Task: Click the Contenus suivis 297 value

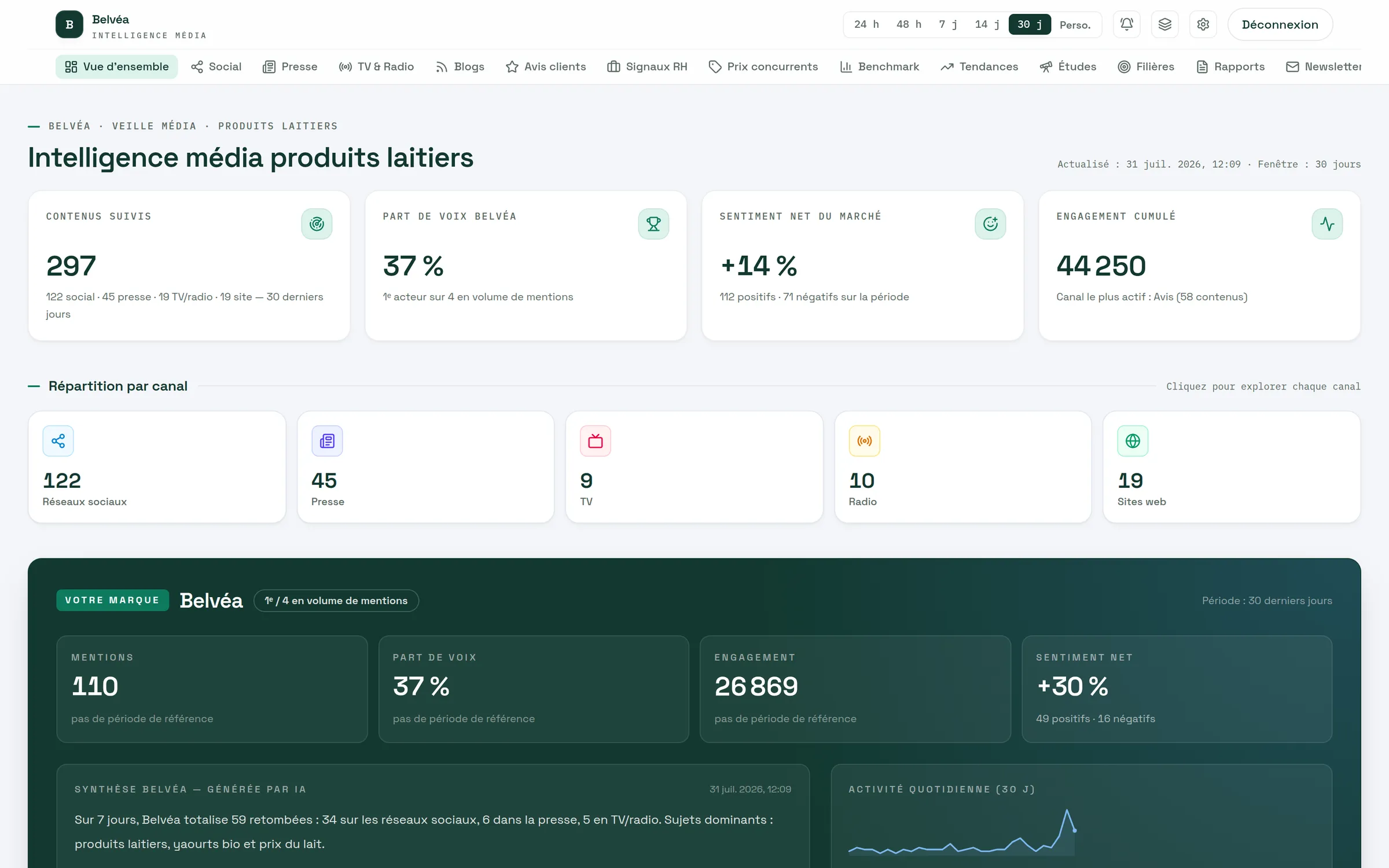Action: [x=71, y=266]
